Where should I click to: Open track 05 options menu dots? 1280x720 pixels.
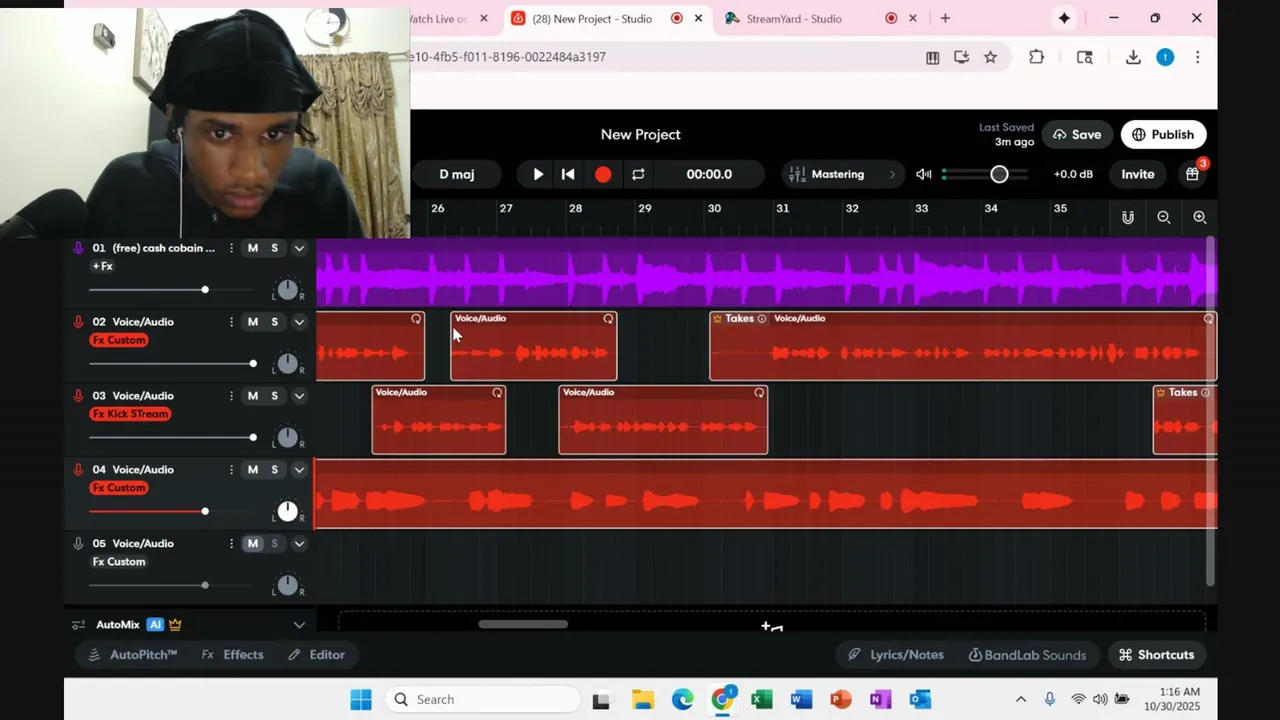coord(231,544)
